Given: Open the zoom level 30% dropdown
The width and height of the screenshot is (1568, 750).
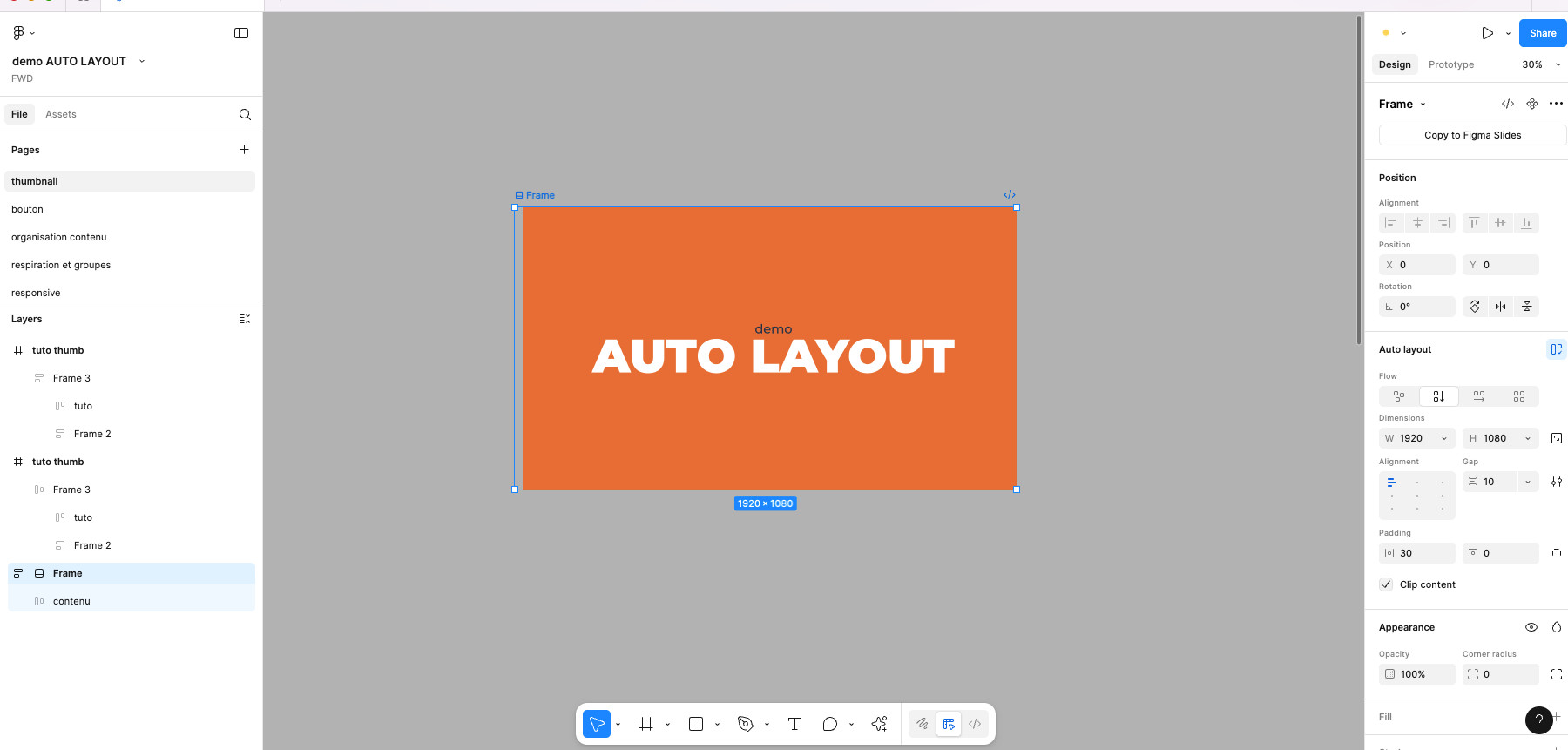Looking at the screenshot, I should point(1539,64).
